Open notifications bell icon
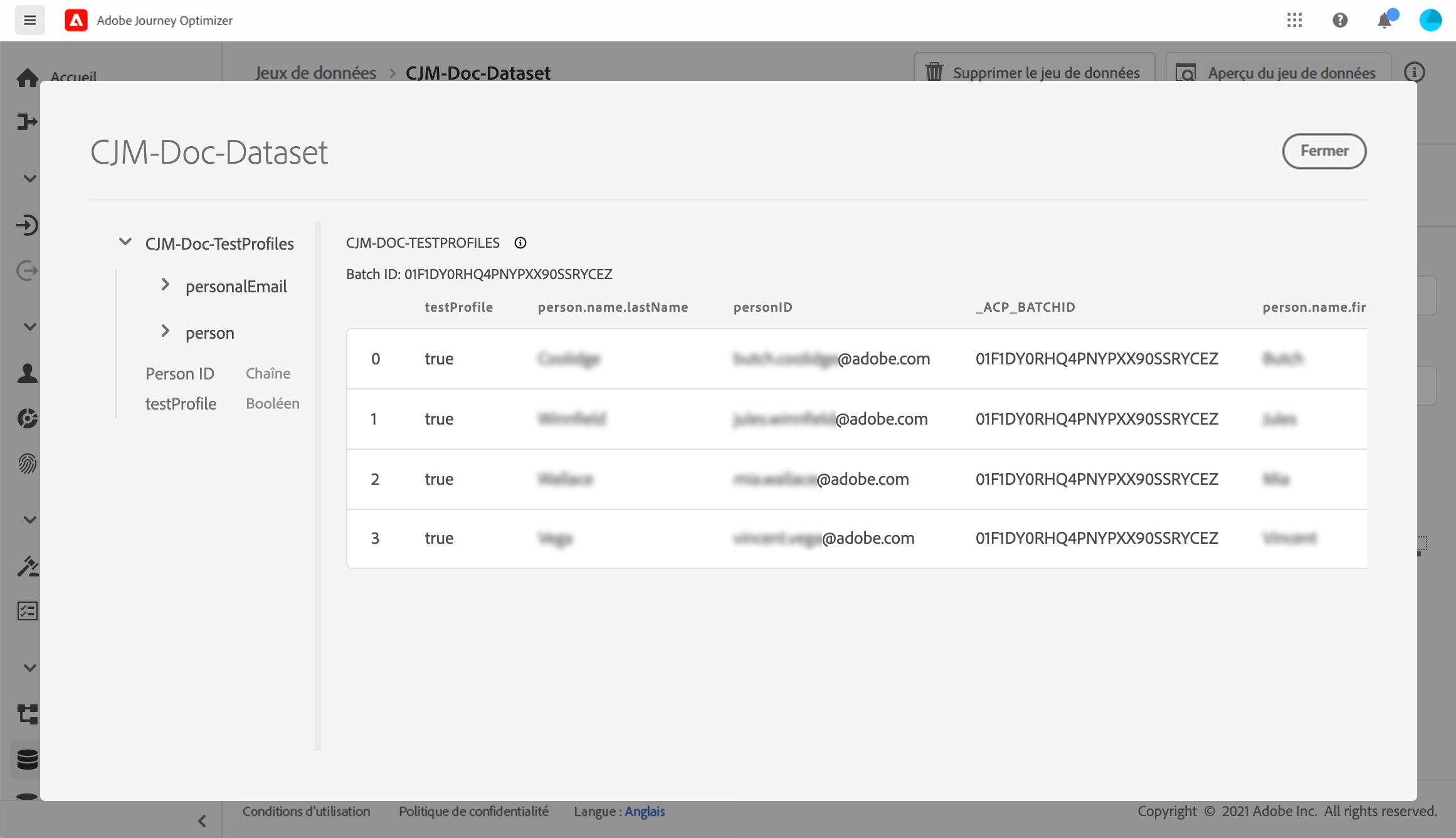Viewport: 1456px width, 838px height. [1385, 21]
